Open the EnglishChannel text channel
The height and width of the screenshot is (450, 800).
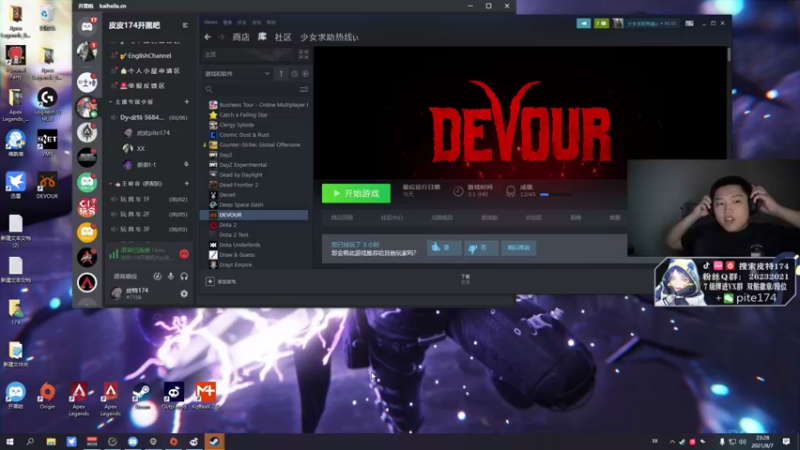148,56
